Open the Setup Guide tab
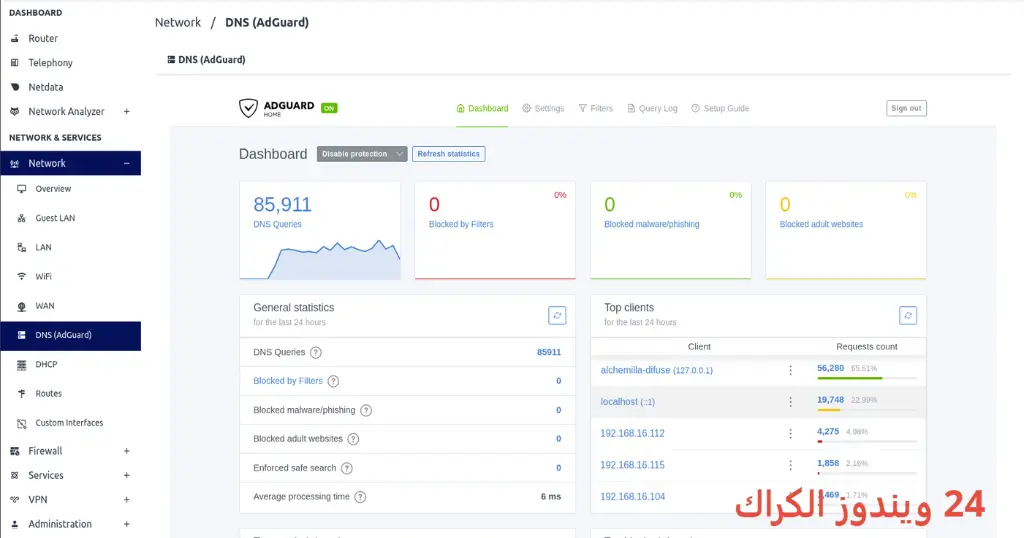Image resolution: width=1024 pixels, height=538 pixels. pyautogui.click(x=720, y=108)
